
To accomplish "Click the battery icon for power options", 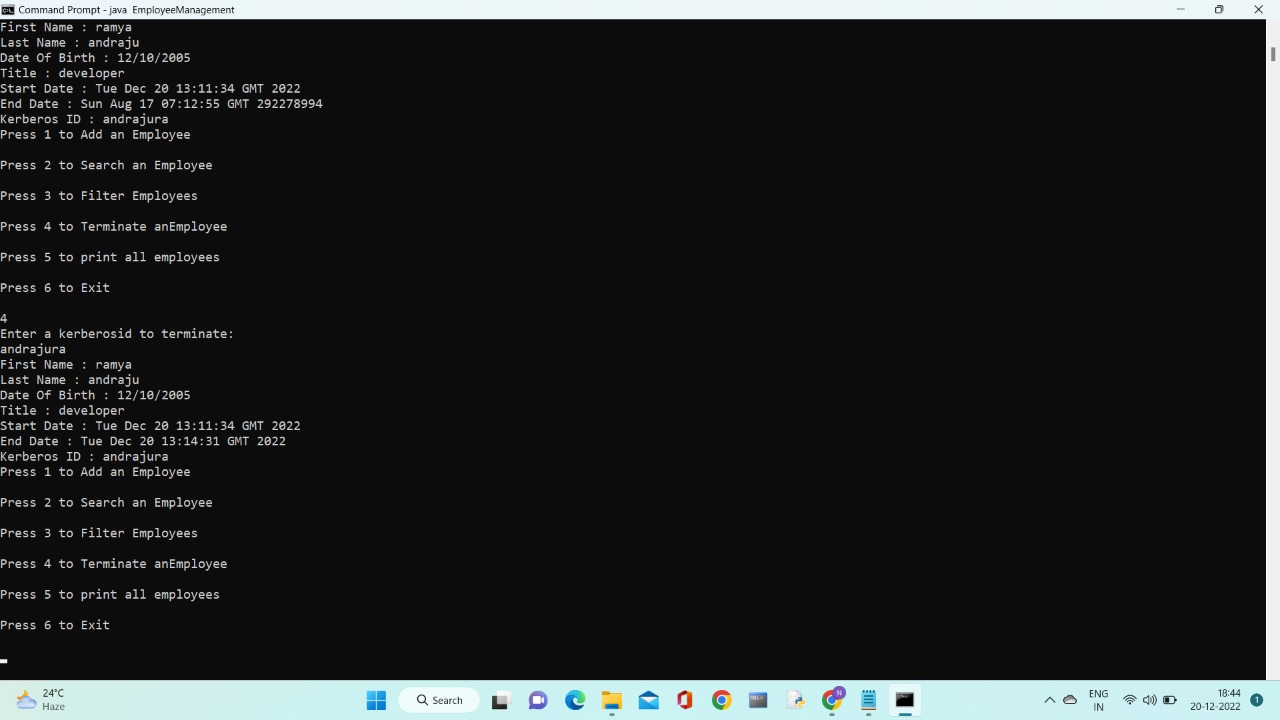I will 1169,700.
